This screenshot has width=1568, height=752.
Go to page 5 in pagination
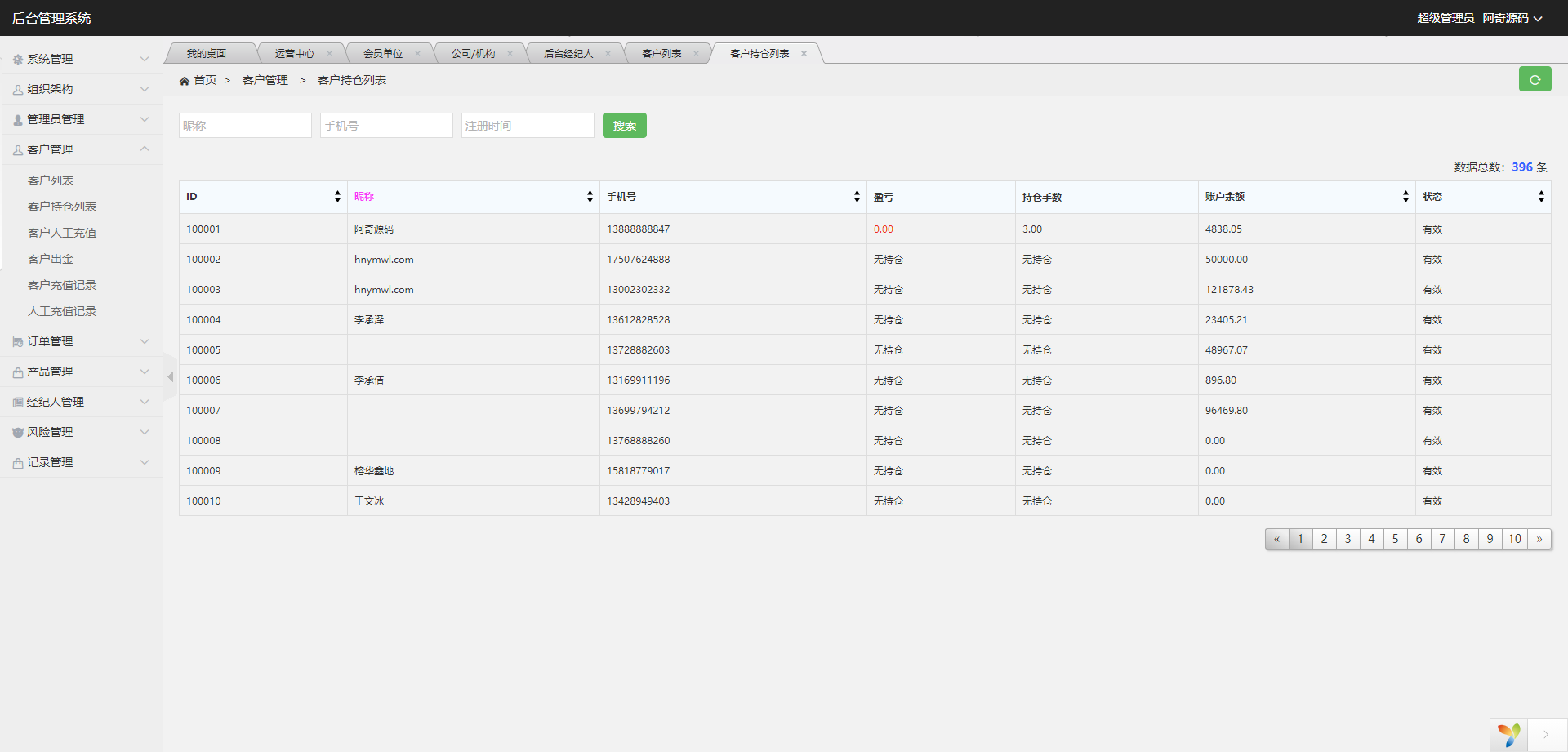click(x=1395, y=539)
